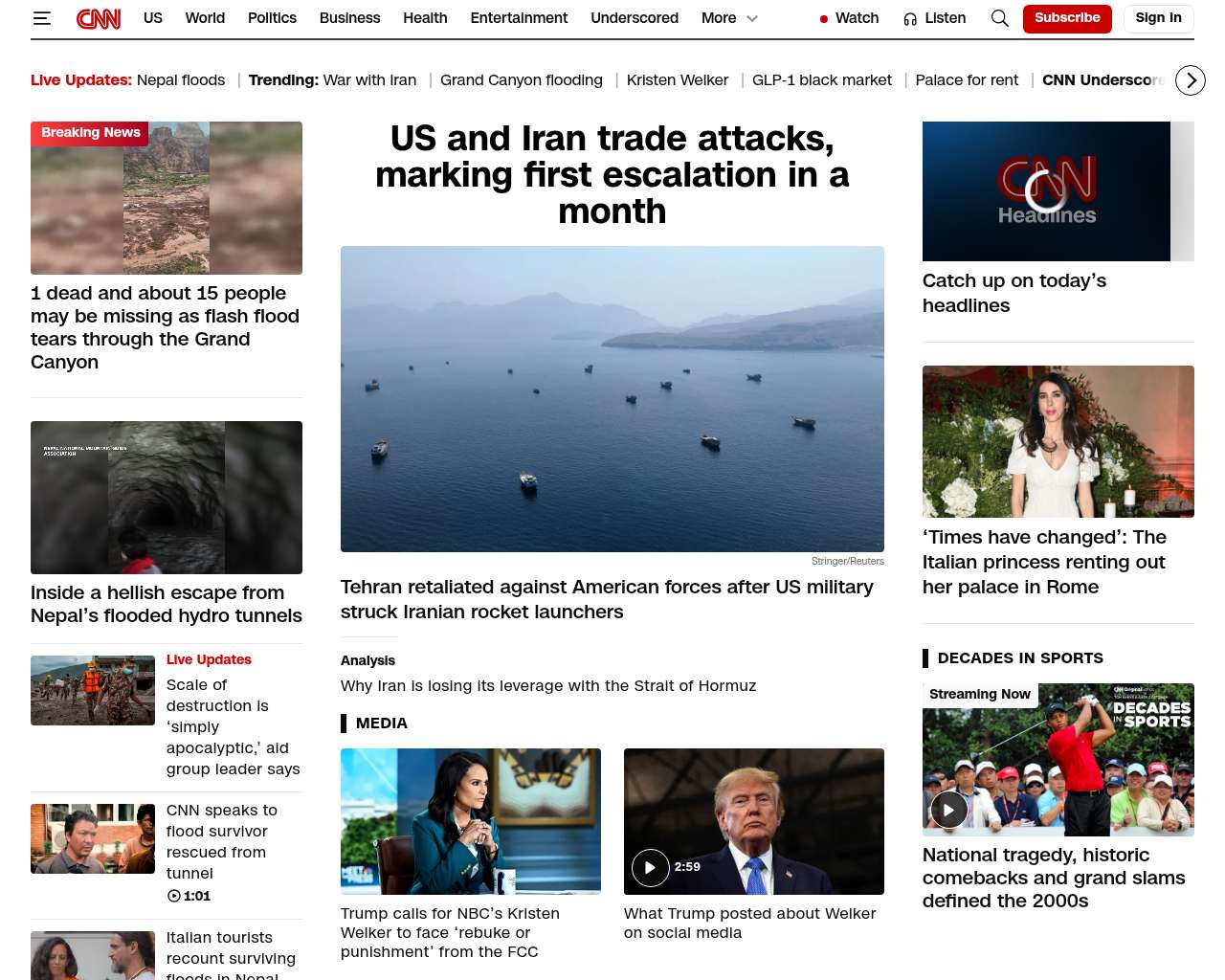Click the red Live Updates label

[209, 659]
